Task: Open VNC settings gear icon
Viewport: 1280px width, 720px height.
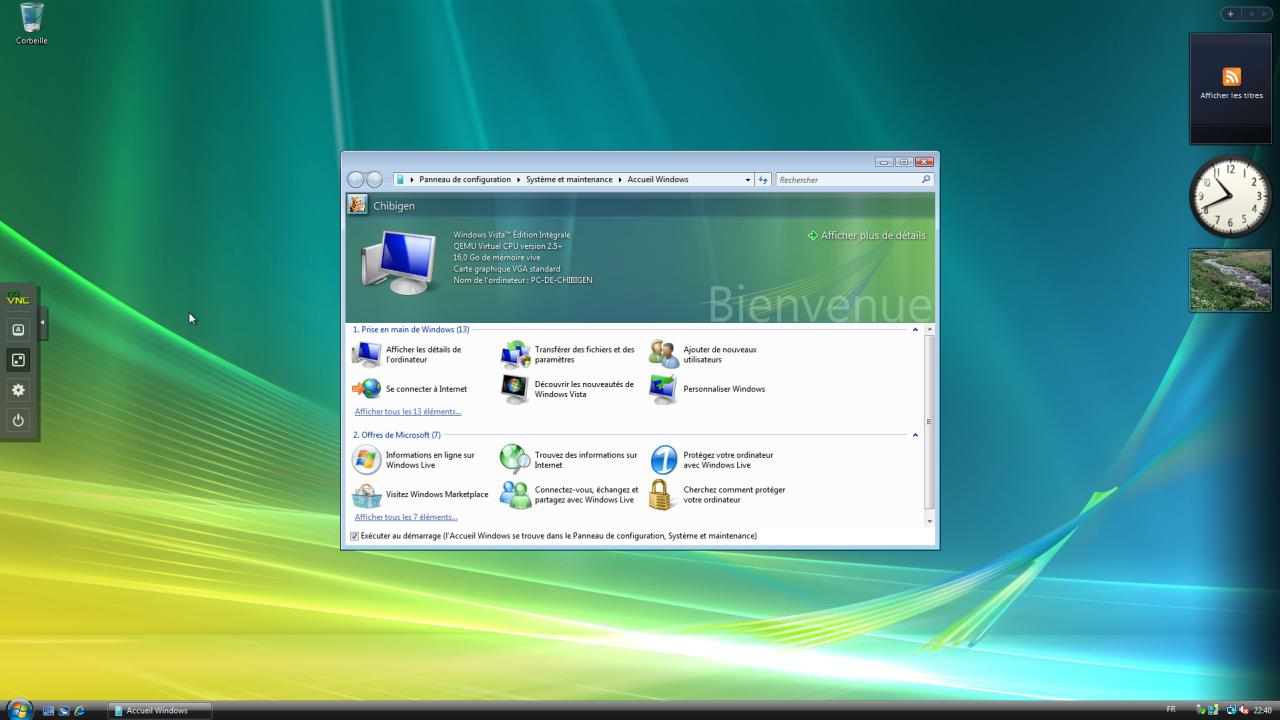Action: [x=18, y=390]
